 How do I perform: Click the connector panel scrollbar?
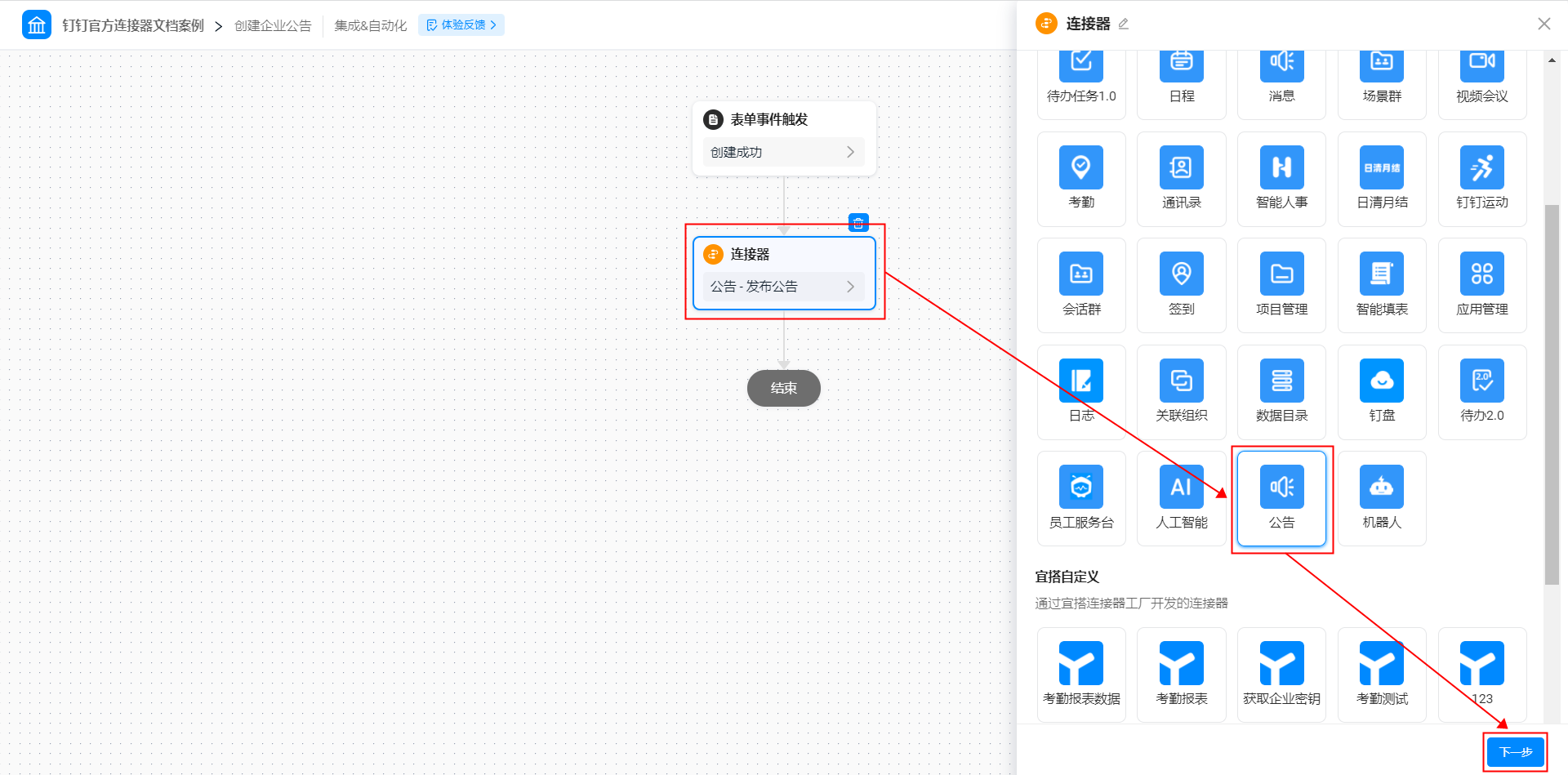(x=1552, y=394)
